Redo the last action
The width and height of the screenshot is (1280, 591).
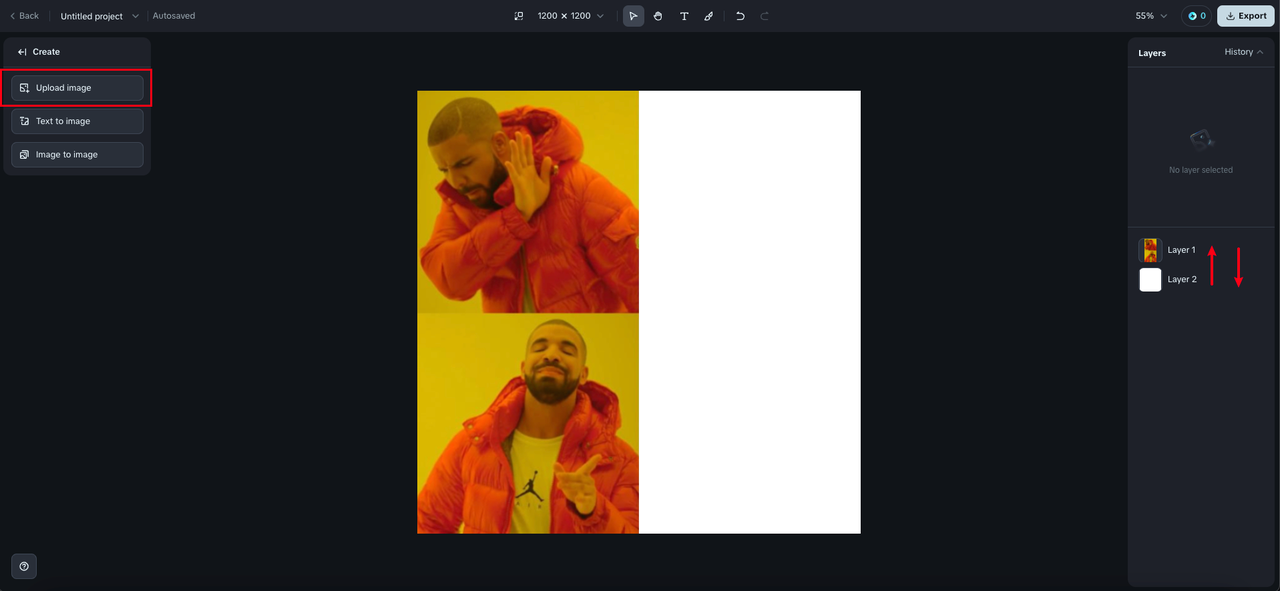[765, 16]
